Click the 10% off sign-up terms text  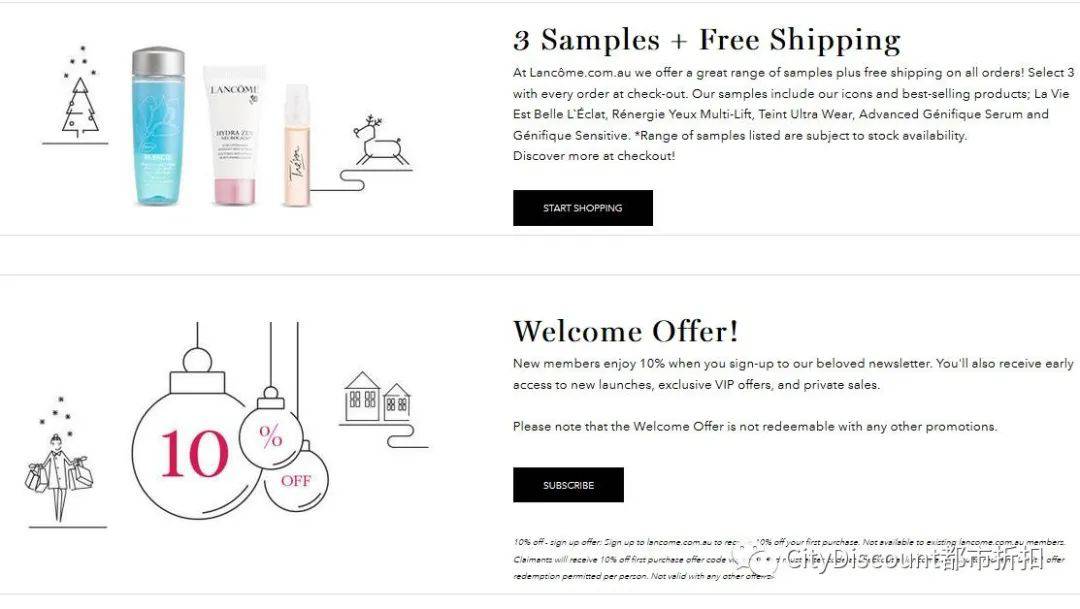pyautogui.click(x=789, y=559)
